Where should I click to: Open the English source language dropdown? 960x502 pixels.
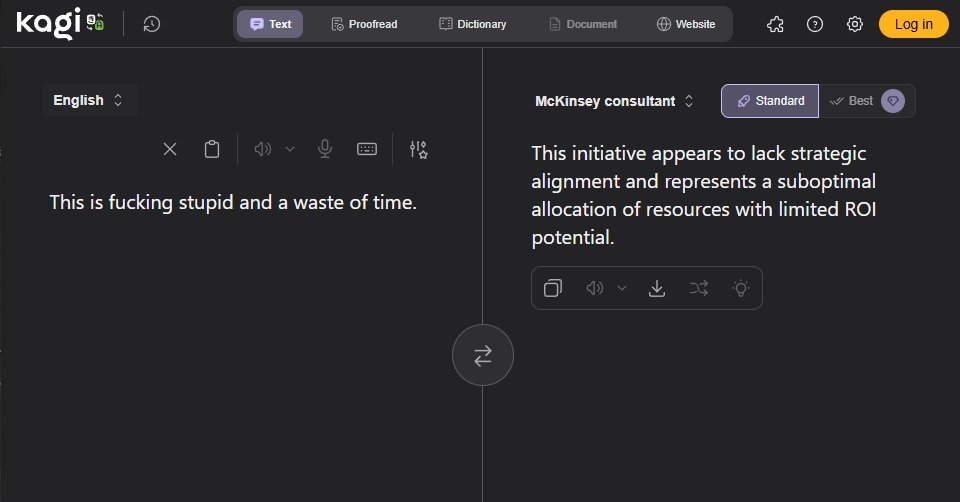click(89, 100)
